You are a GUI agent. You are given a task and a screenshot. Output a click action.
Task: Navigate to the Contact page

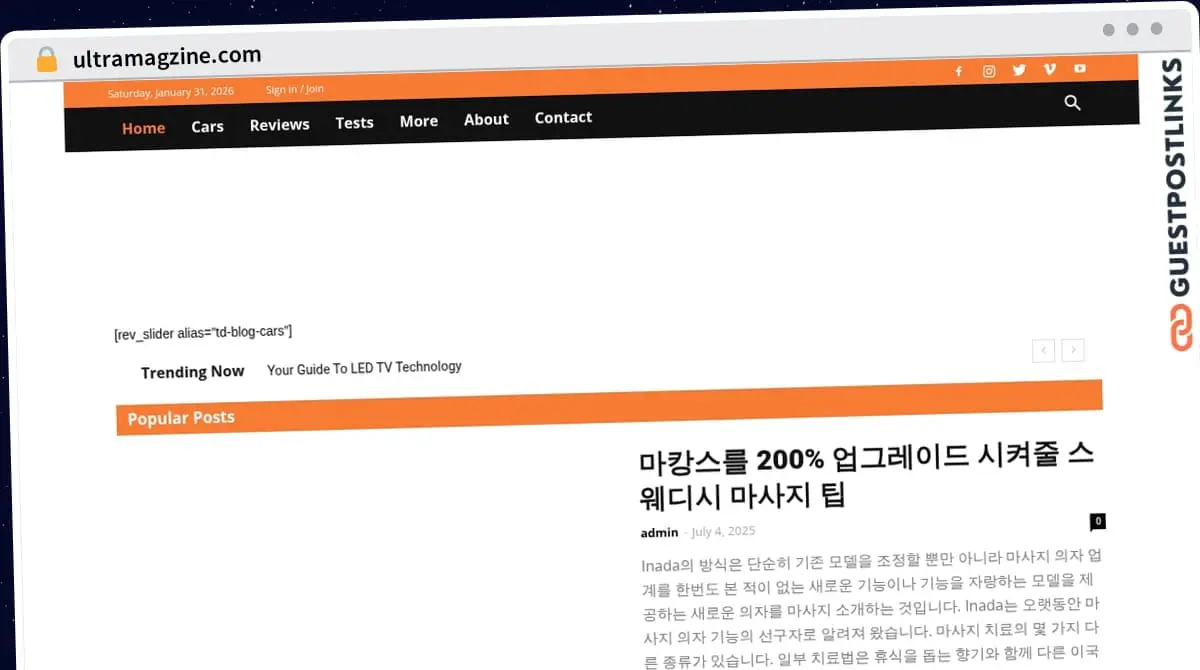click(563, 117)
